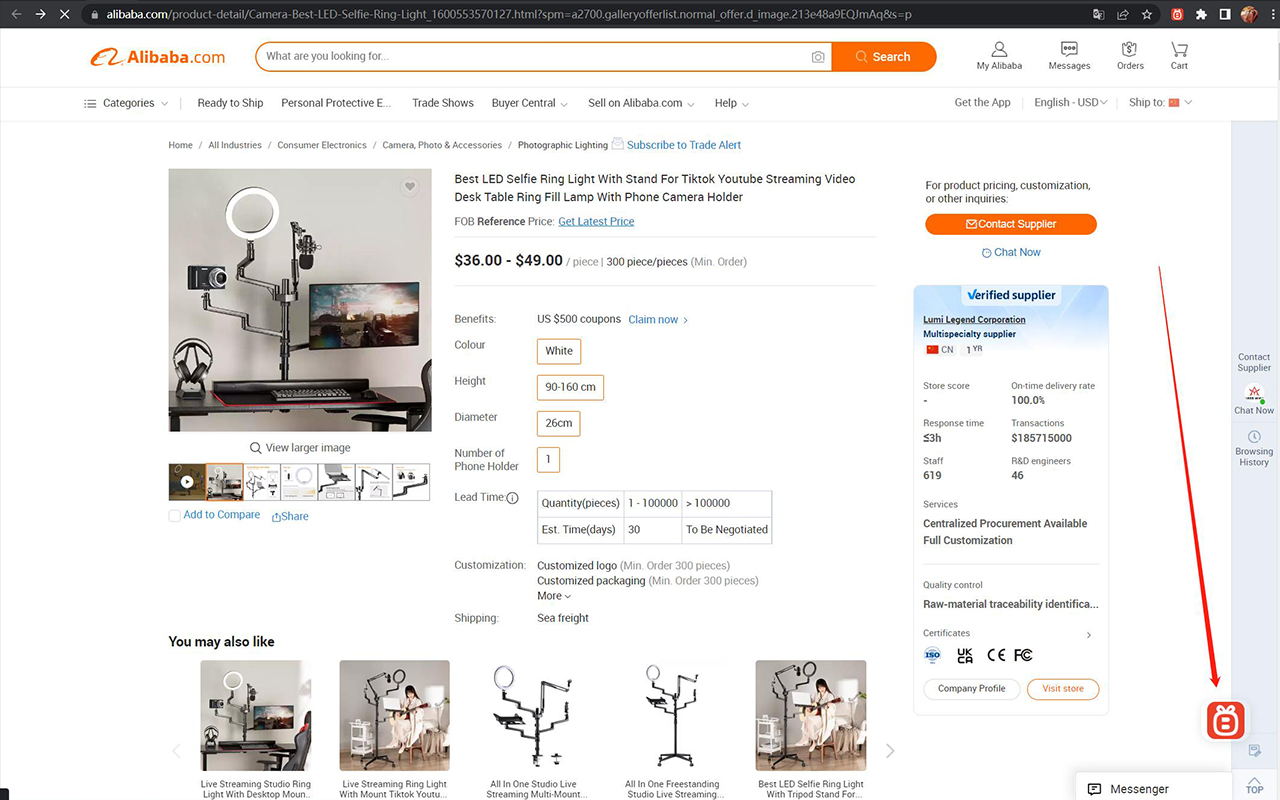Viewport: 1280px width, 800px height.
Task: Expand More customization options
Action: click(553, 595)
